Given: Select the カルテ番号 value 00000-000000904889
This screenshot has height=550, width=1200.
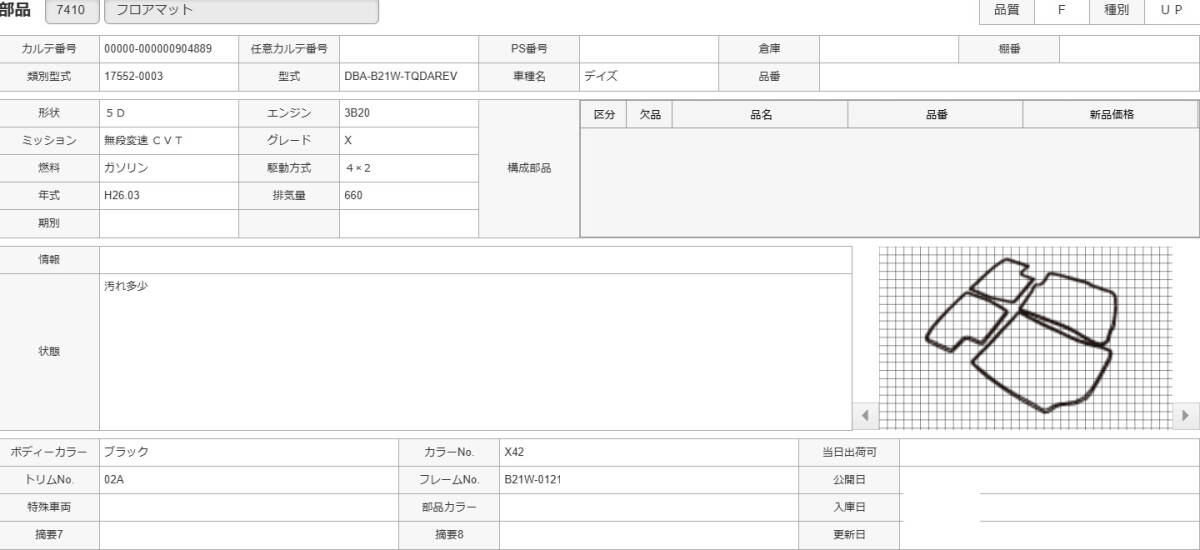Looking at the screenshot, I should click(158, 48).
